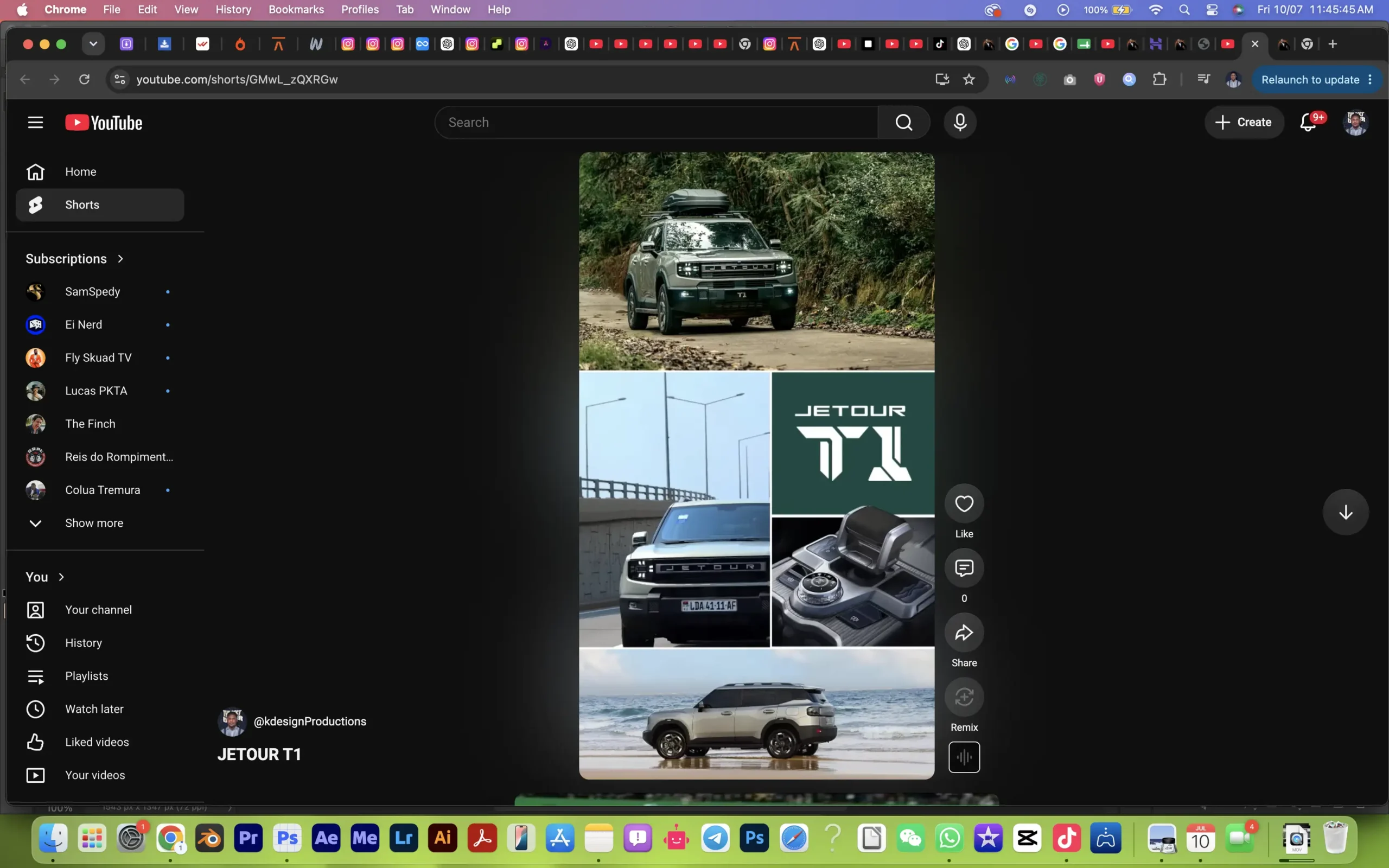Click the Create button
This screenshot has width=1389, height=868.
click(x=1244, y=122)
